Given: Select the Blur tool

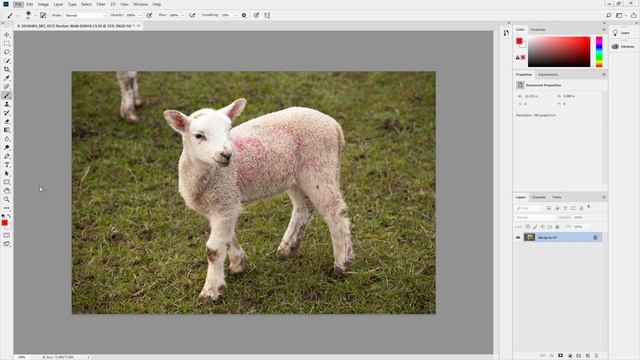Looking at the screenshot, I should (7, 139).
